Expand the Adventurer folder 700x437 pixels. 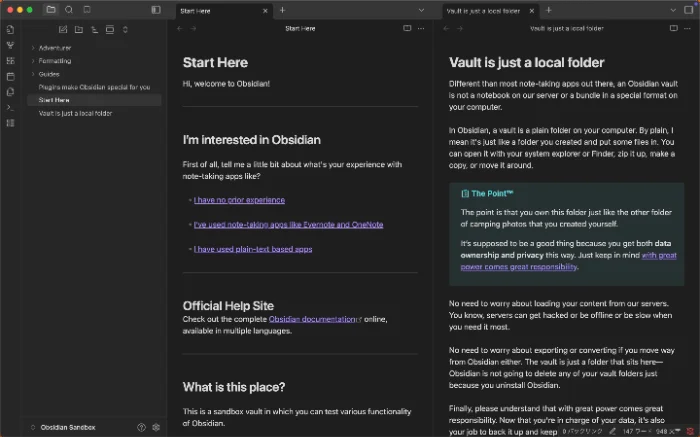[x=33, y=48]
